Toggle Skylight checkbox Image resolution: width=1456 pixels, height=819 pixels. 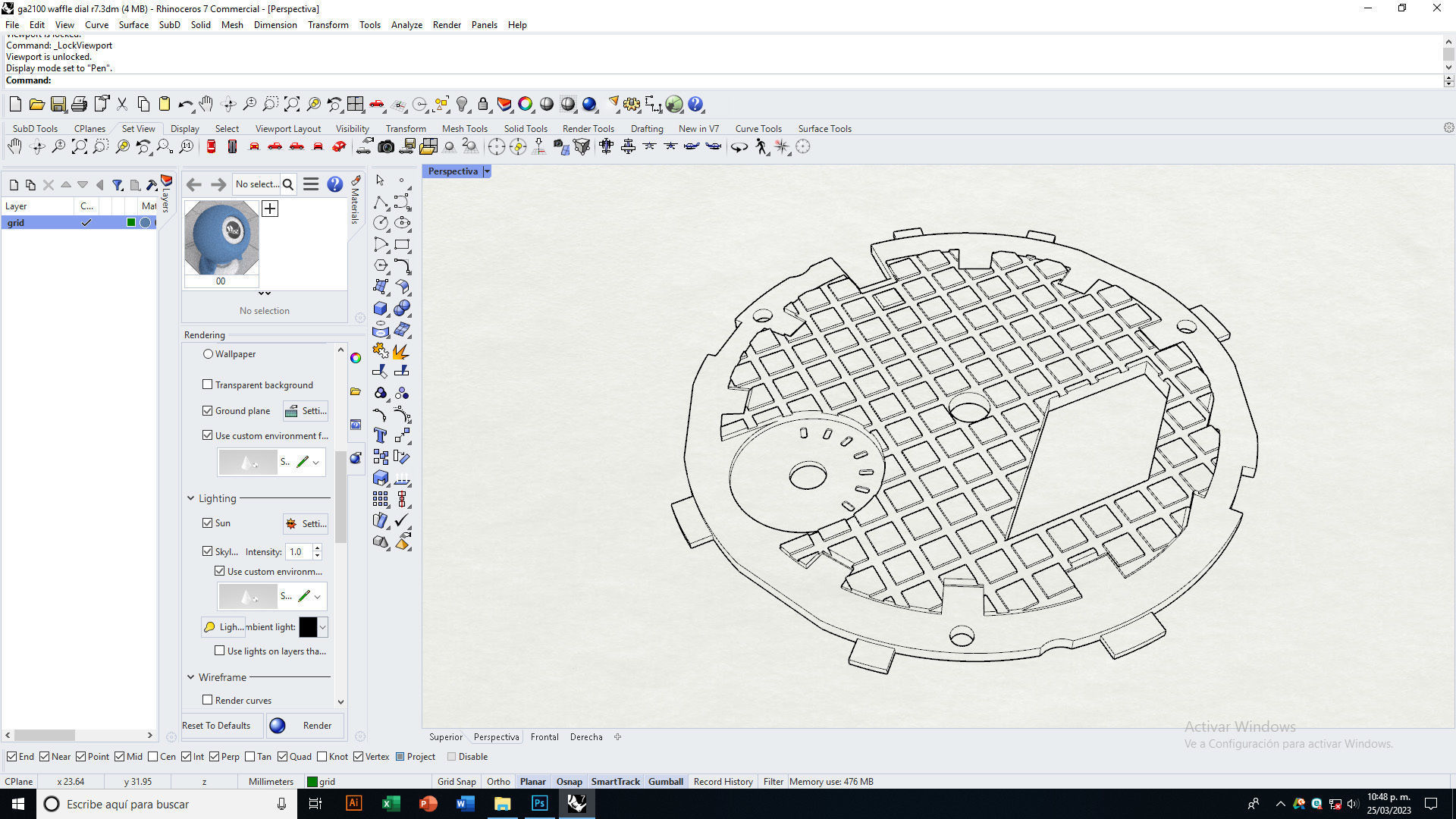207,551
